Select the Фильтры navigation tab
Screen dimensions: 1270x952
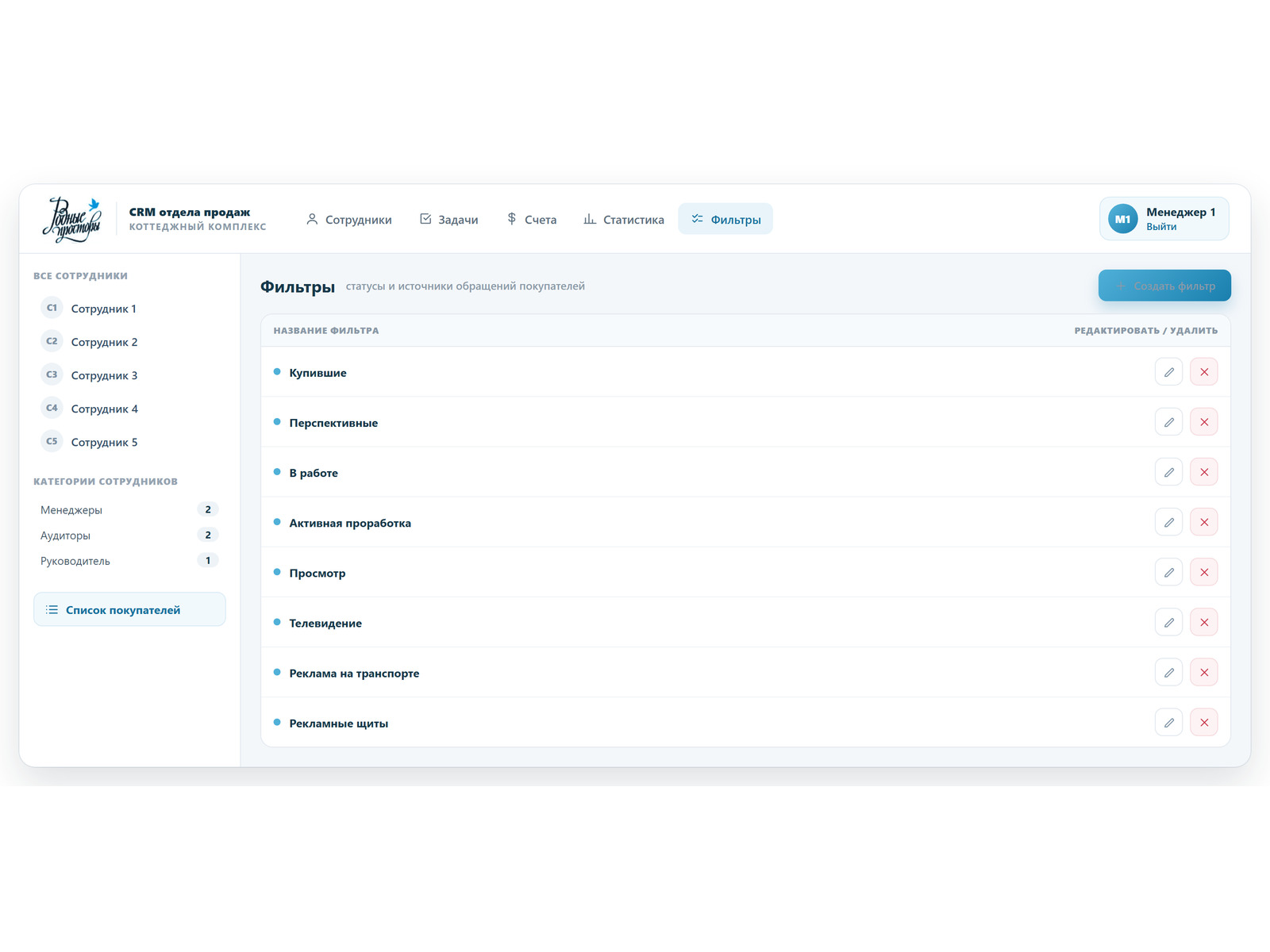click(x=725, y=219)
